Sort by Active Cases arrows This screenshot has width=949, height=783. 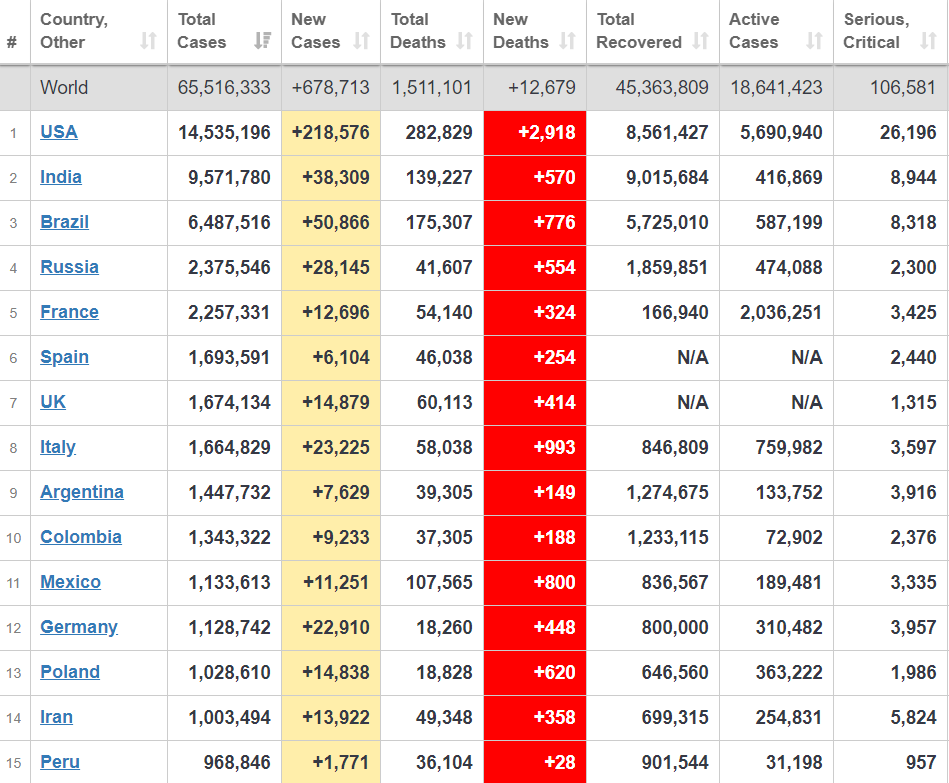814,42
